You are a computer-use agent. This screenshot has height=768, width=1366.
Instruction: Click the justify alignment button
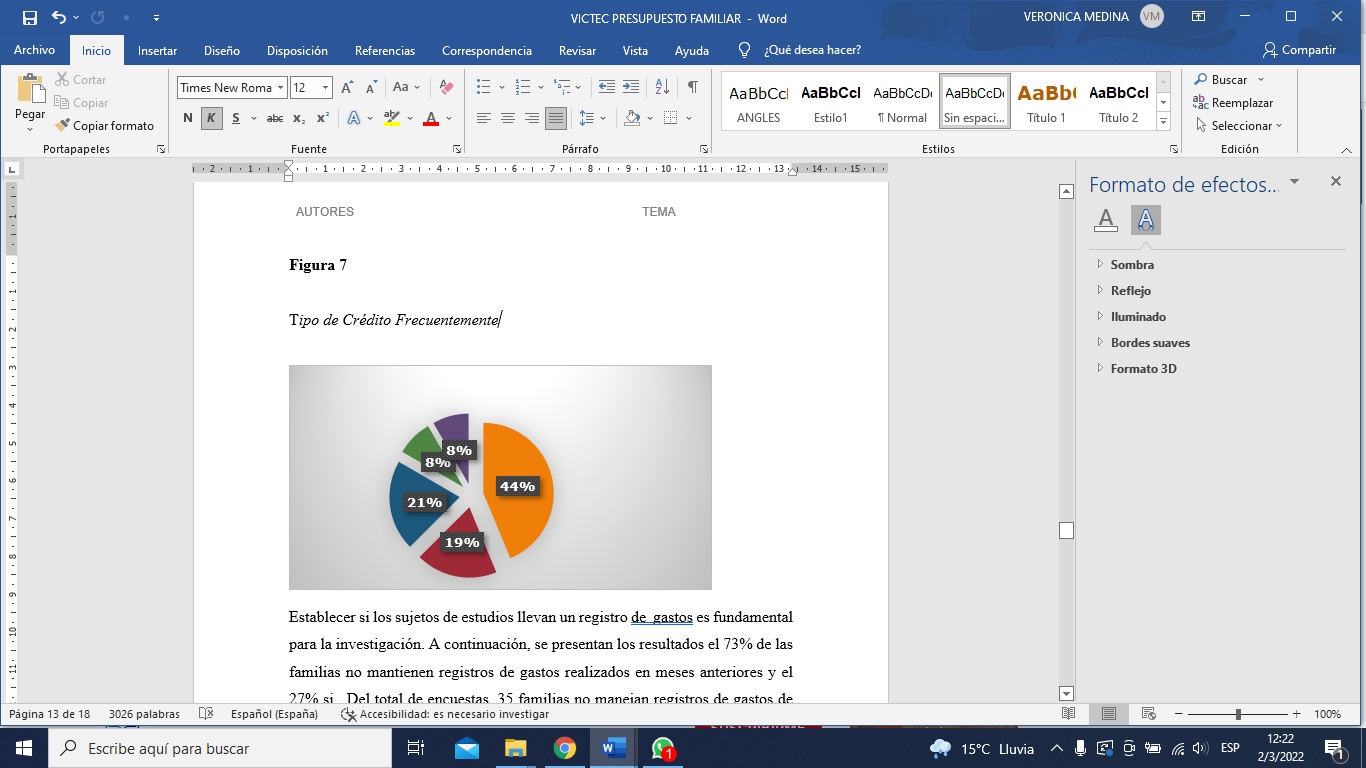click(x=556, y=118)
